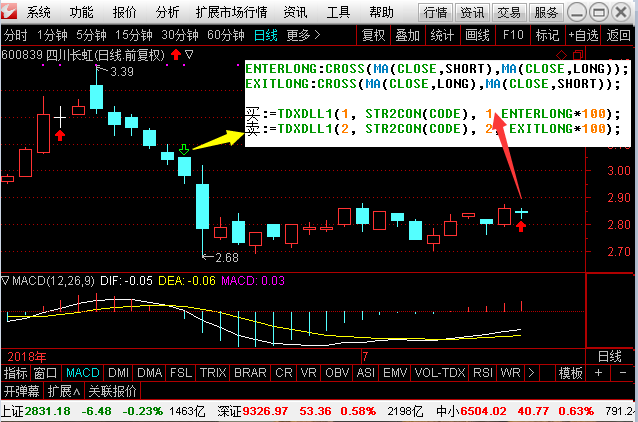Click the MACD panel collapse triangle

[5, 281]
